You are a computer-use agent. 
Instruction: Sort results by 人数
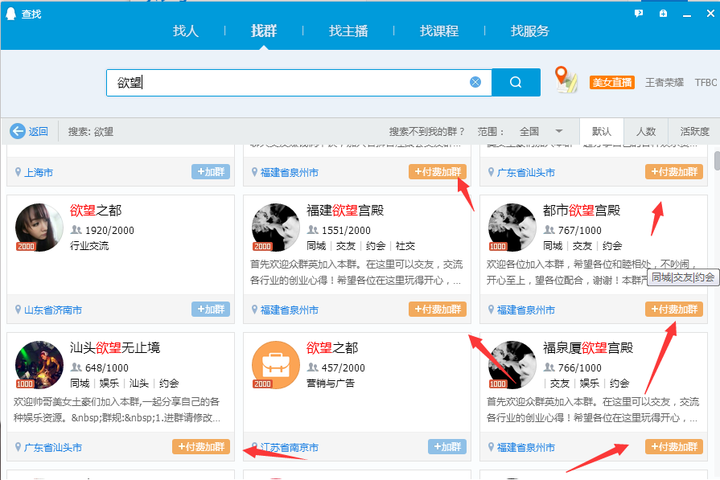(x=646, y=132)
